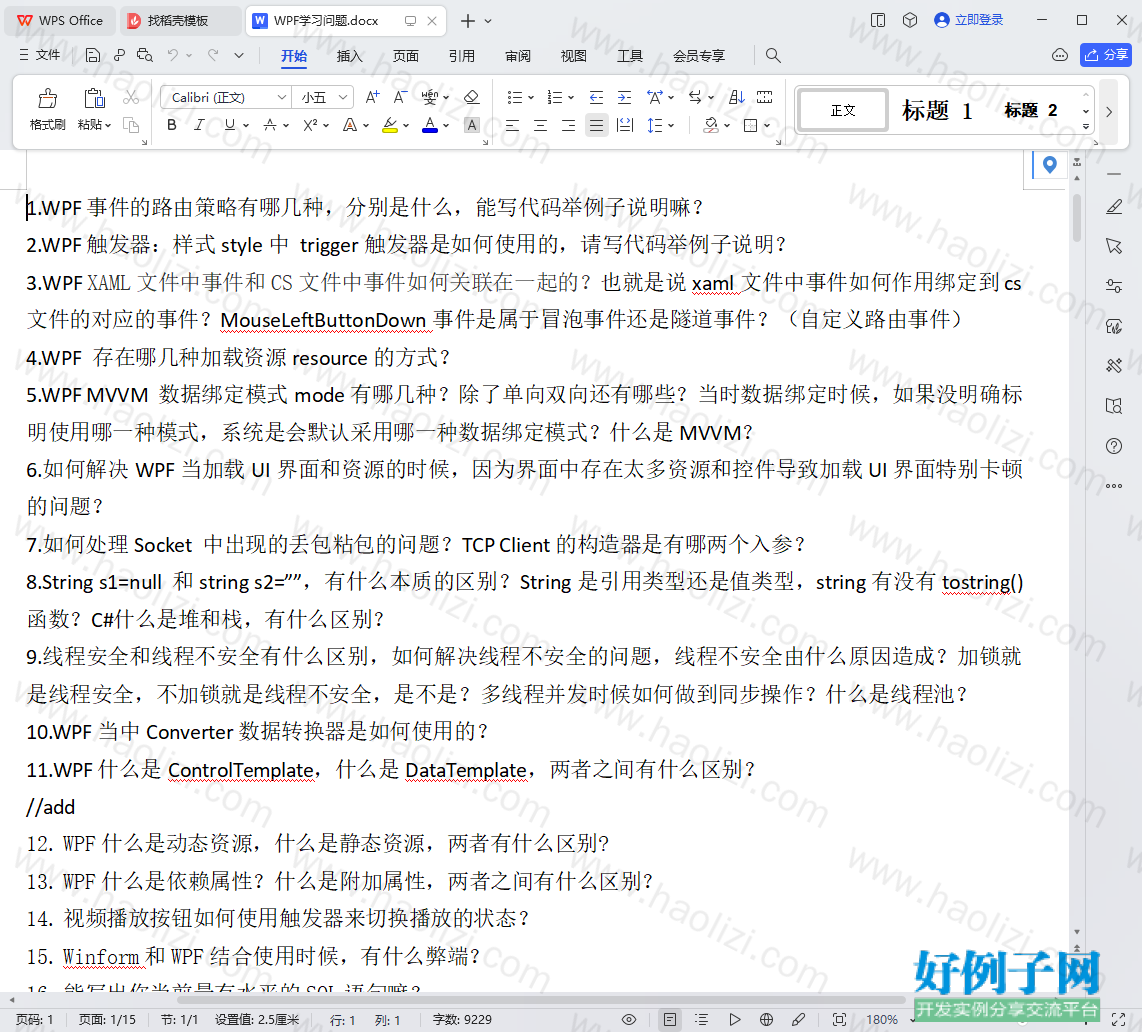Screen dimensions: 1142x1032
Task: Align paragraph to the left
Action: pyautogui.click(x=513, y=125)
